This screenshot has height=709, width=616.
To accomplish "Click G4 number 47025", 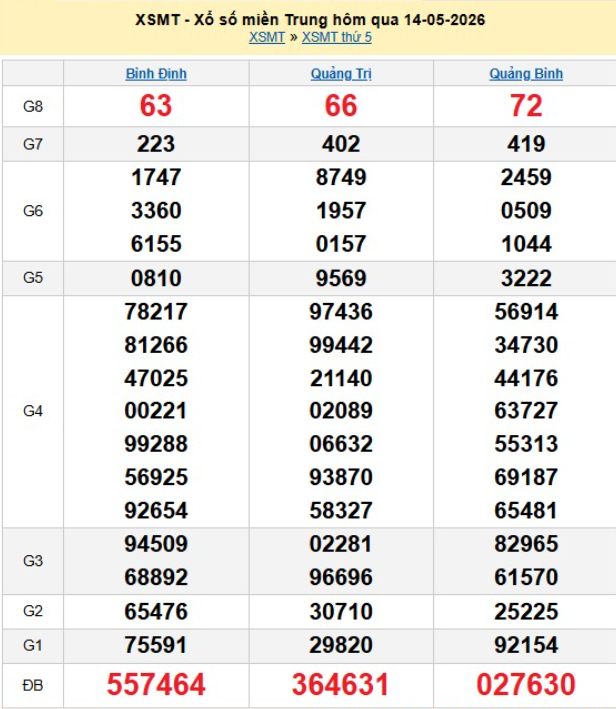I will coord(156,378).
